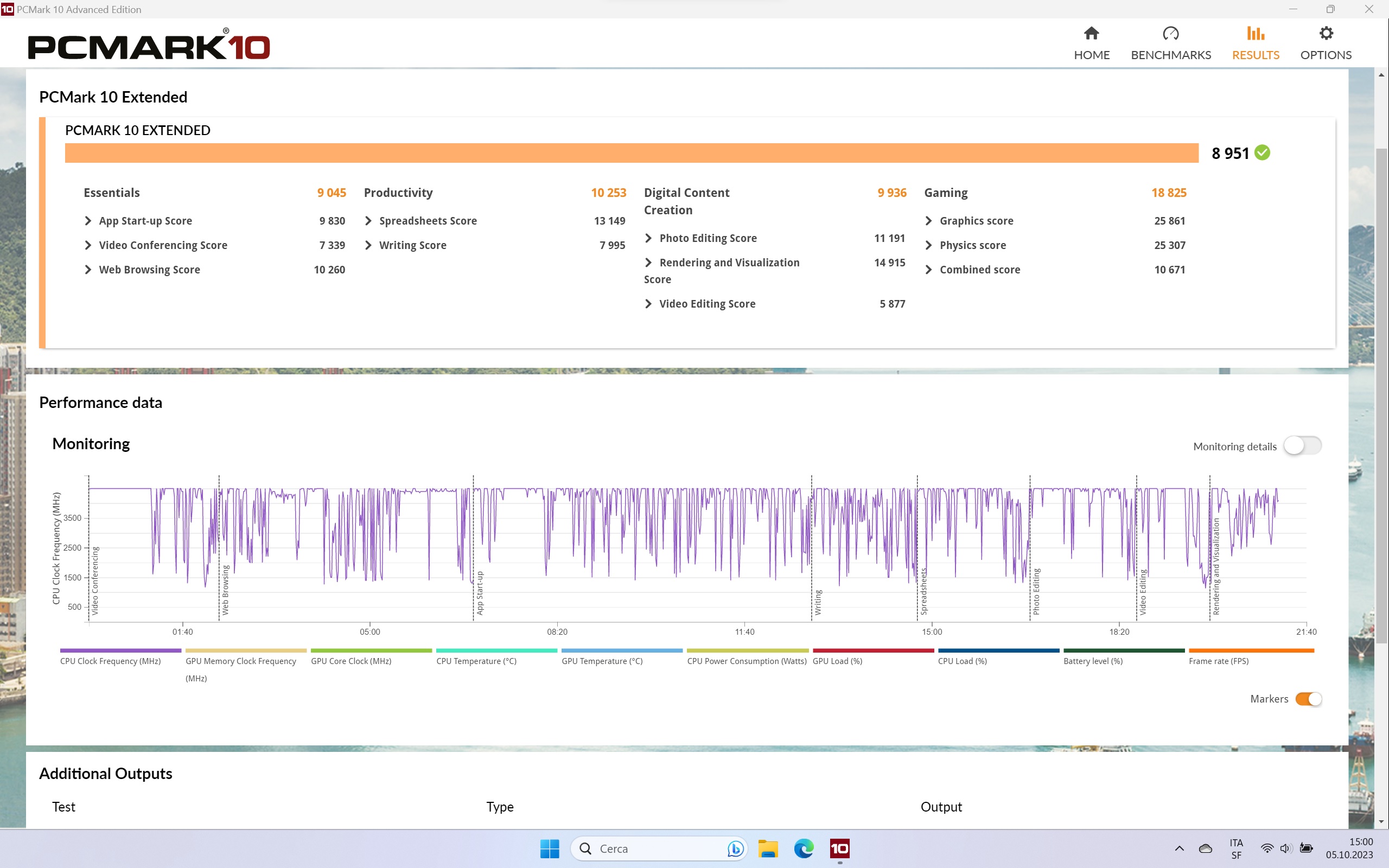The height and width of the screenshot is (868, 1389).
Task: Open the Options gear icon
Action: 1326,33
